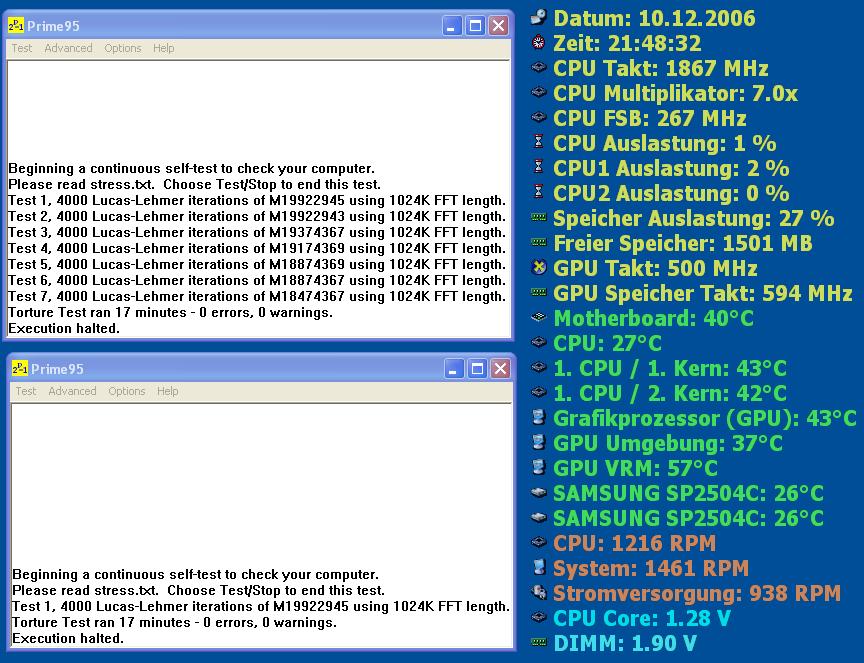Click hourglass icon beside CPU1 Auslastung
864x663 pixels.
[x=539, y=166]
